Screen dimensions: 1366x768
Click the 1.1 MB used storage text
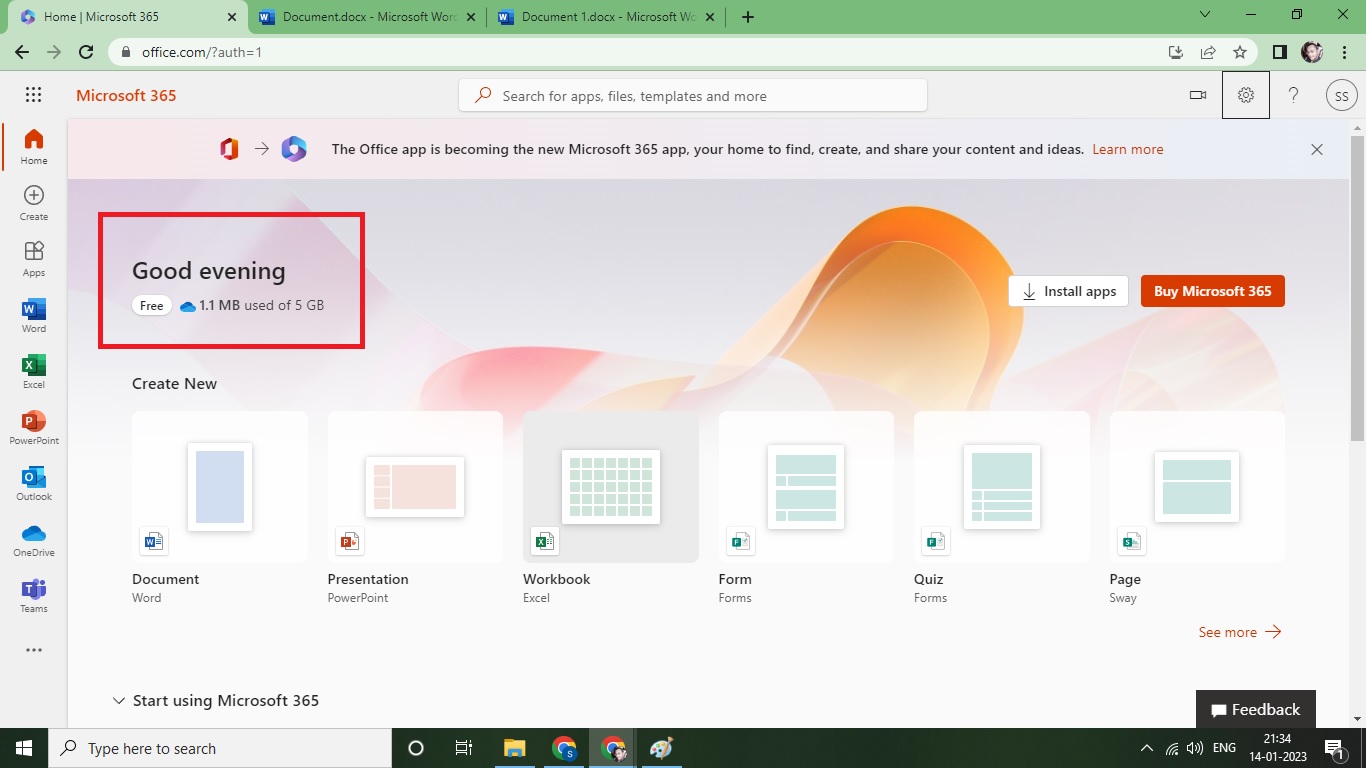pyautogui.click(x=261, y=306)
